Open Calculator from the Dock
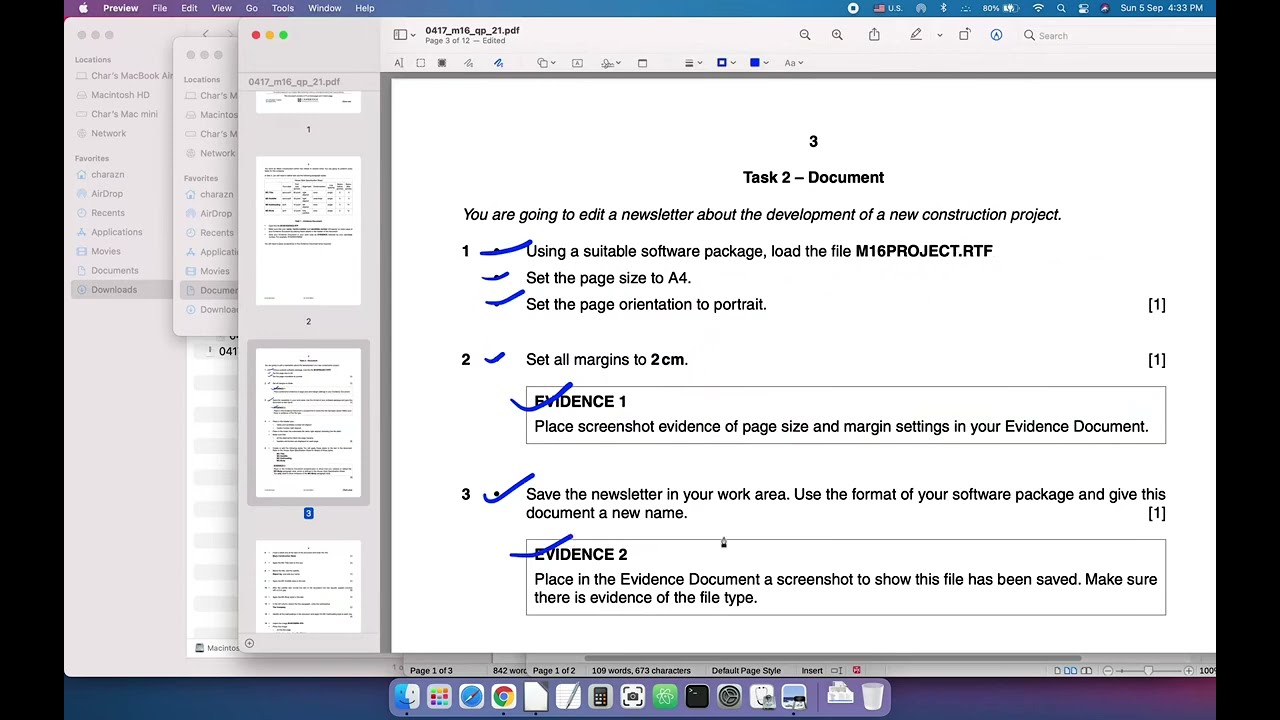Viewport: 1280px width, 720px height. (x=600, y=696)
